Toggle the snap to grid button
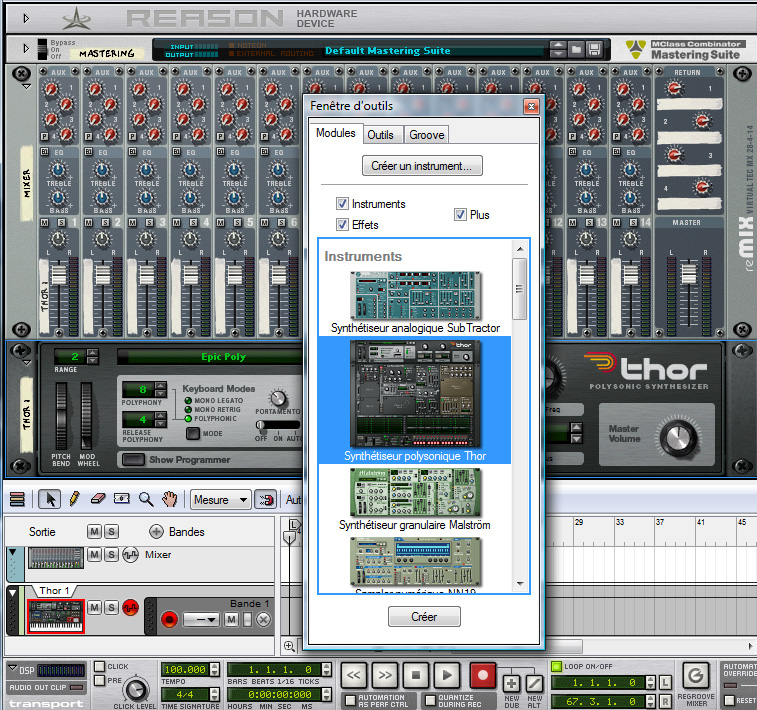The image size is (757, 710). click(x=266, y=500)
